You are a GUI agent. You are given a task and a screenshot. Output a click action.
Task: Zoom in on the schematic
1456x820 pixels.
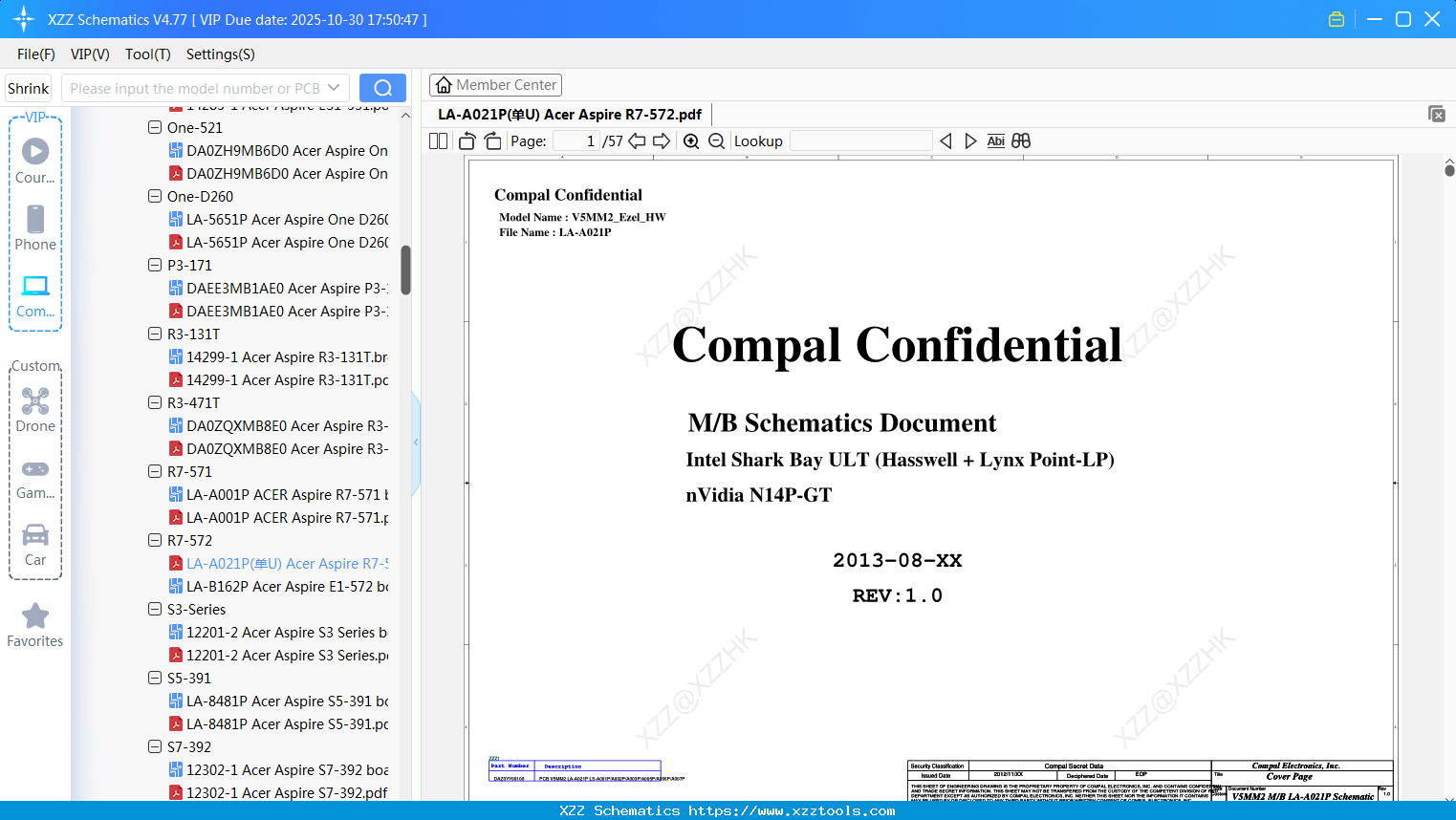pos(691,141)
